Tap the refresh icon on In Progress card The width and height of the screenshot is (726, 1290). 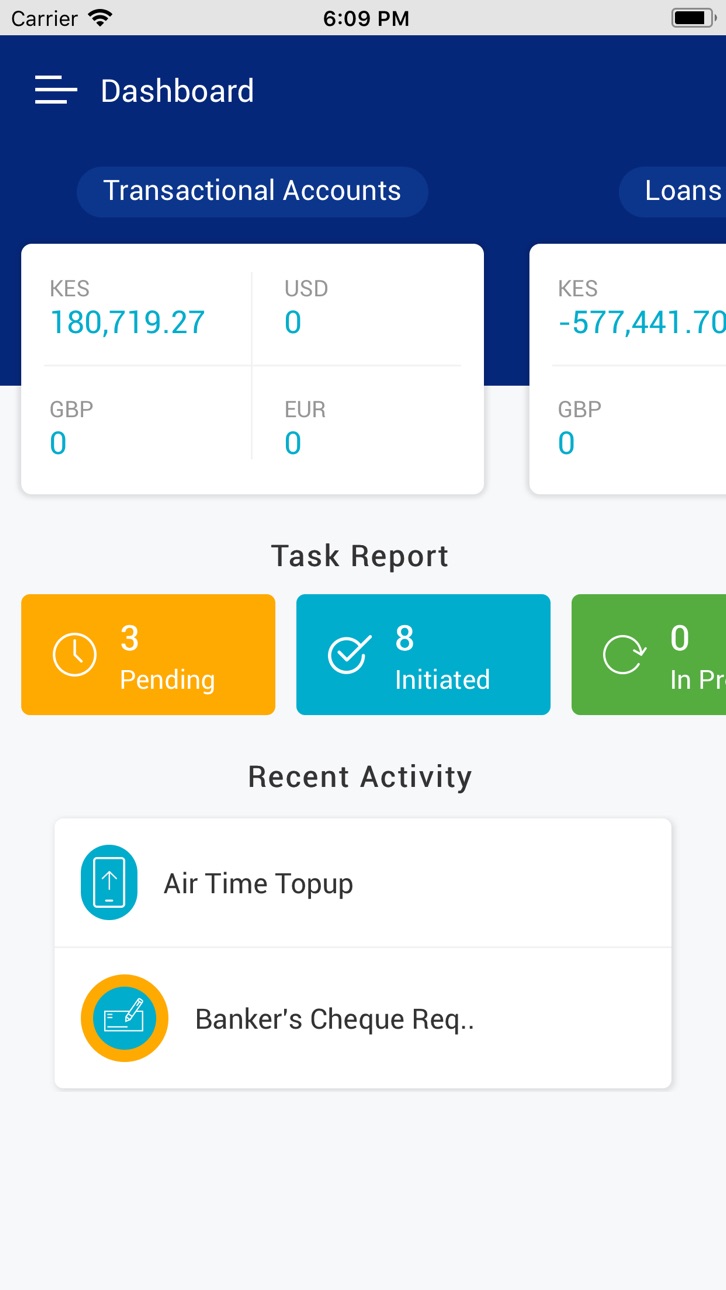pos(624,655)
